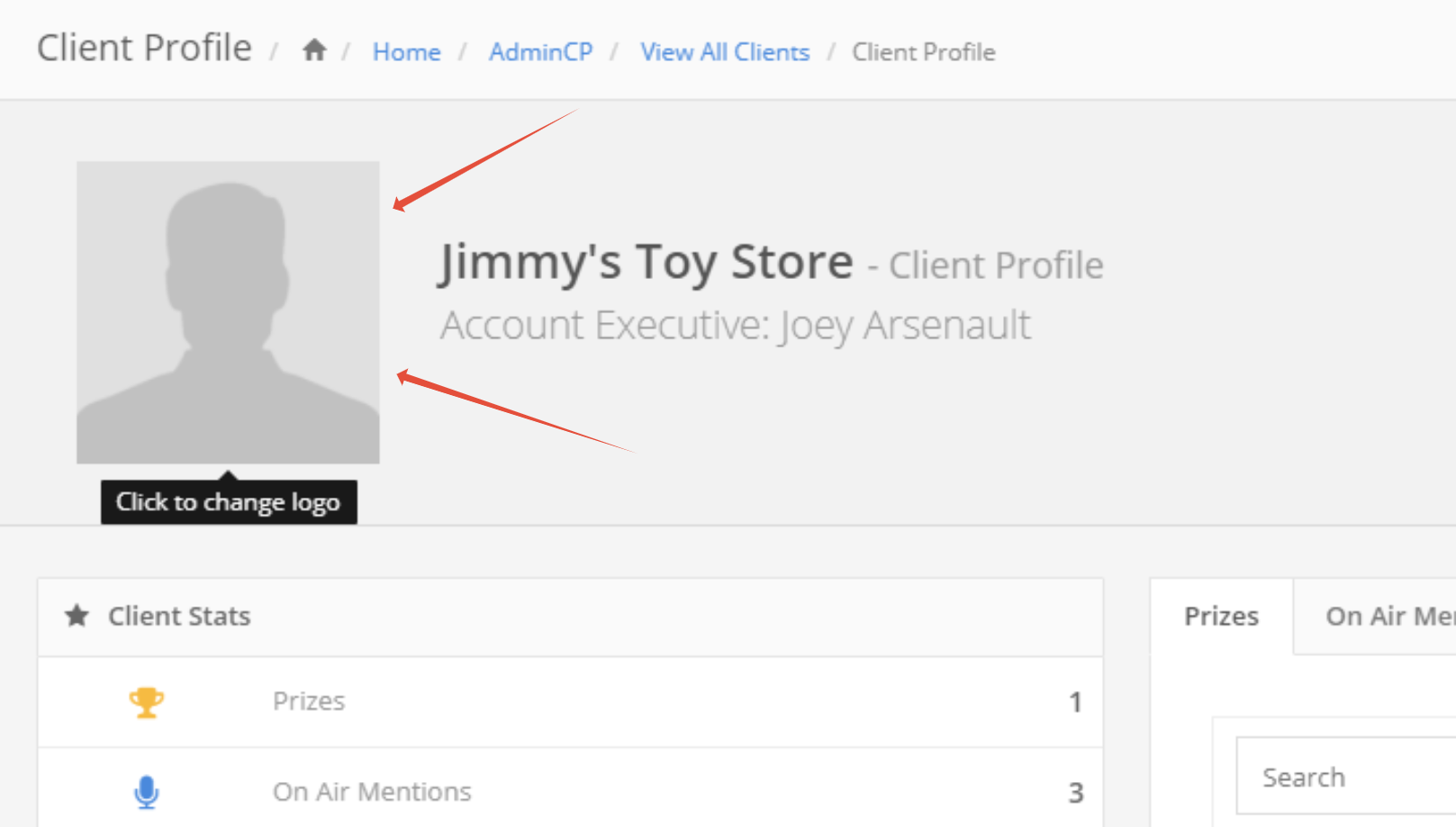This screenshot has height=827, width=1456.
Task: Go to the AdminCP breadcrumb link
Action: point(540,52)
